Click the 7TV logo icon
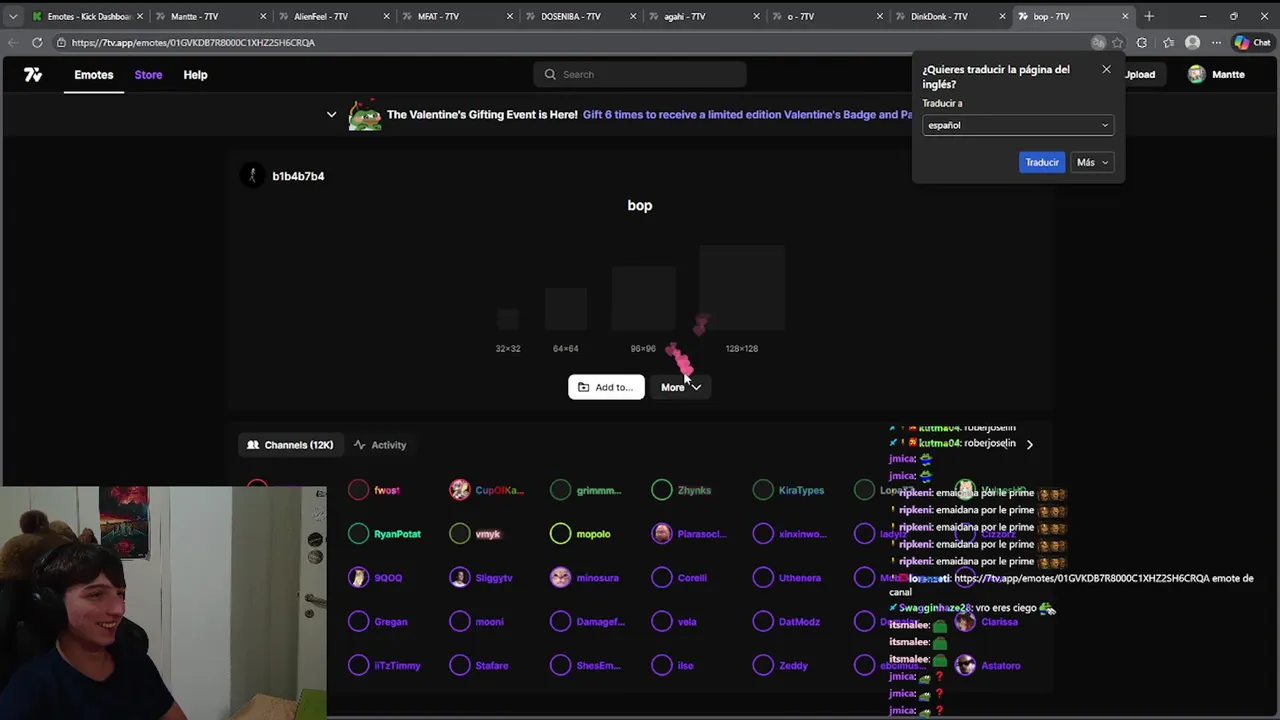Screen dimensions: 1280x720 [x=33, y=75]
